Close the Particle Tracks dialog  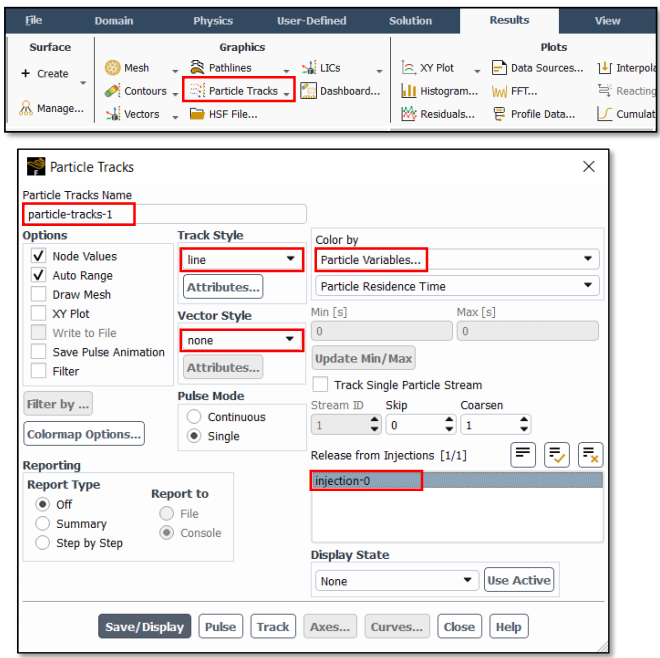(588, 167)
